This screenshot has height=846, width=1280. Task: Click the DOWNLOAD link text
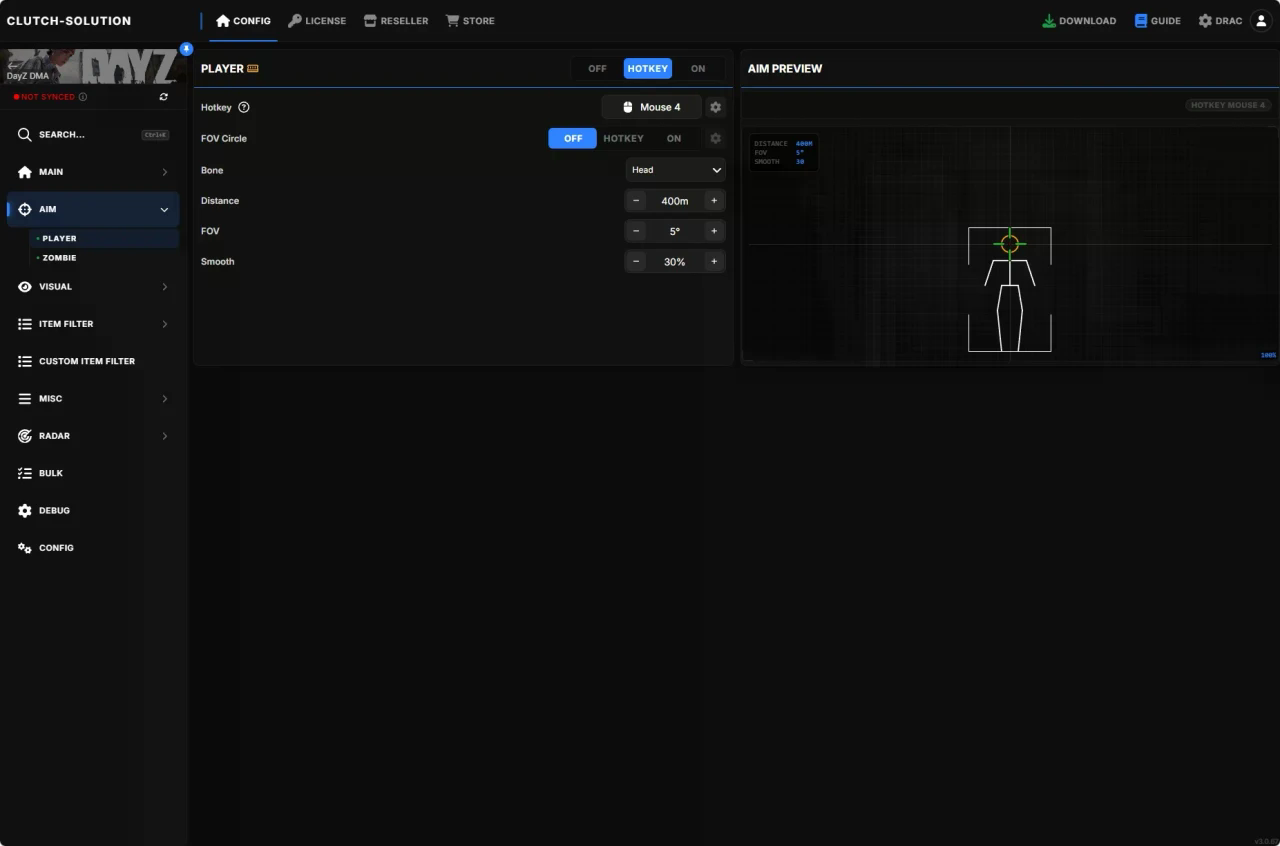[1087, 21]
